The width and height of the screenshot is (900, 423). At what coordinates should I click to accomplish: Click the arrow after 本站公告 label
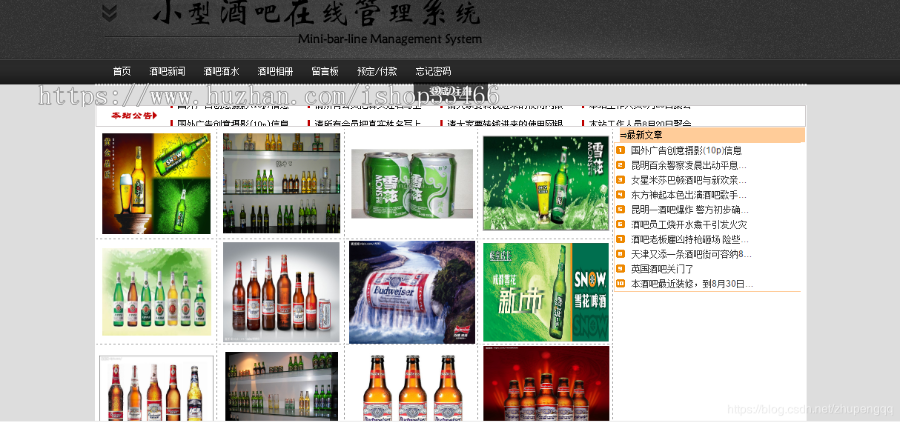[155, 116]
